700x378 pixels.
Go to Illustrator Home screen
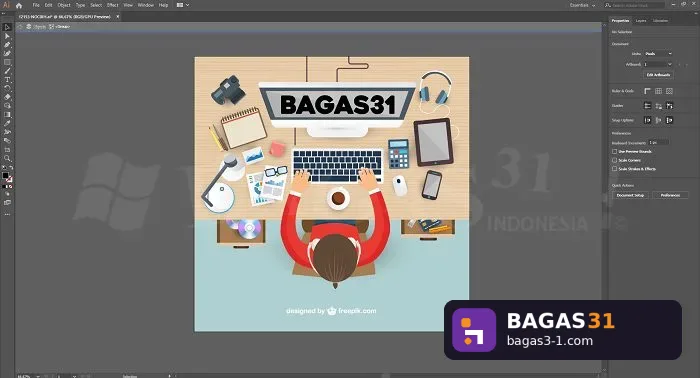[19, 5]
